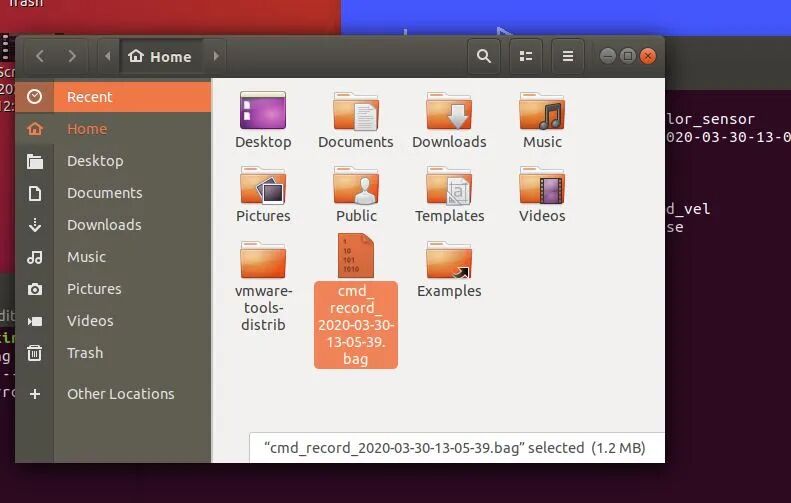791x503 pixels.
Task: Select Home label in the sidebar
Action: [87, 129]
